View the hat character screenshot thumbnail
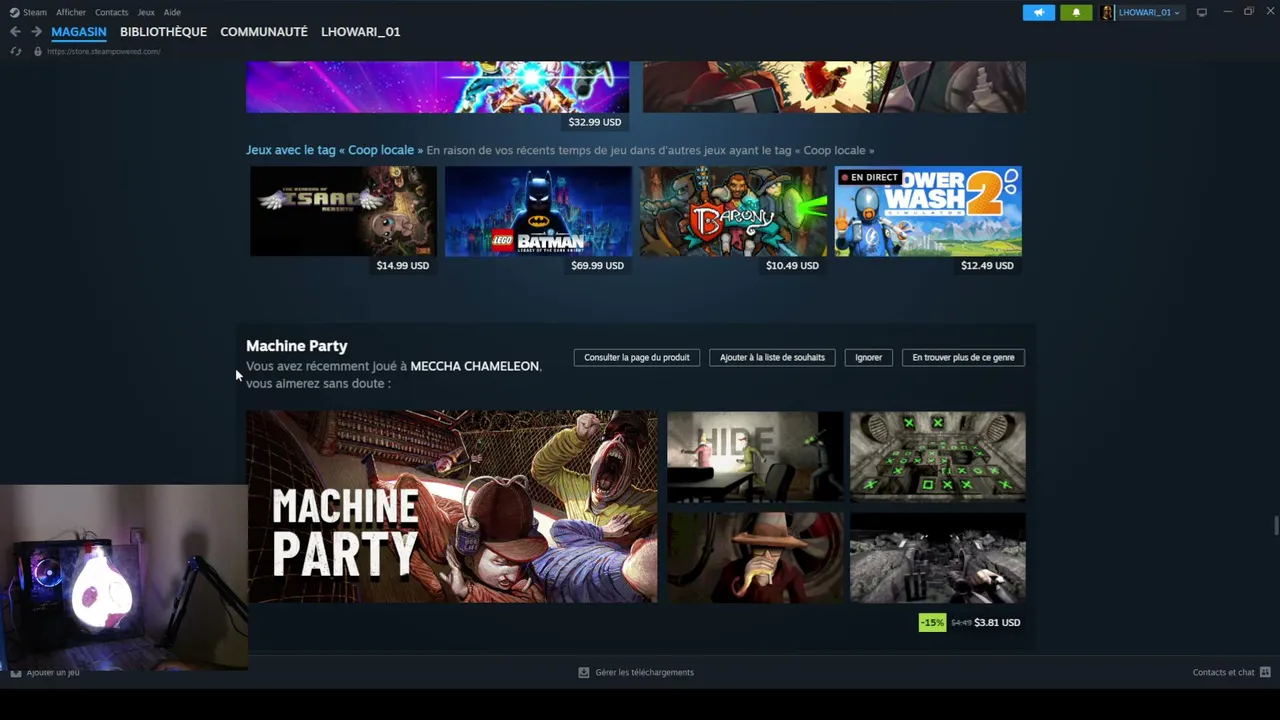 [755, 558]
